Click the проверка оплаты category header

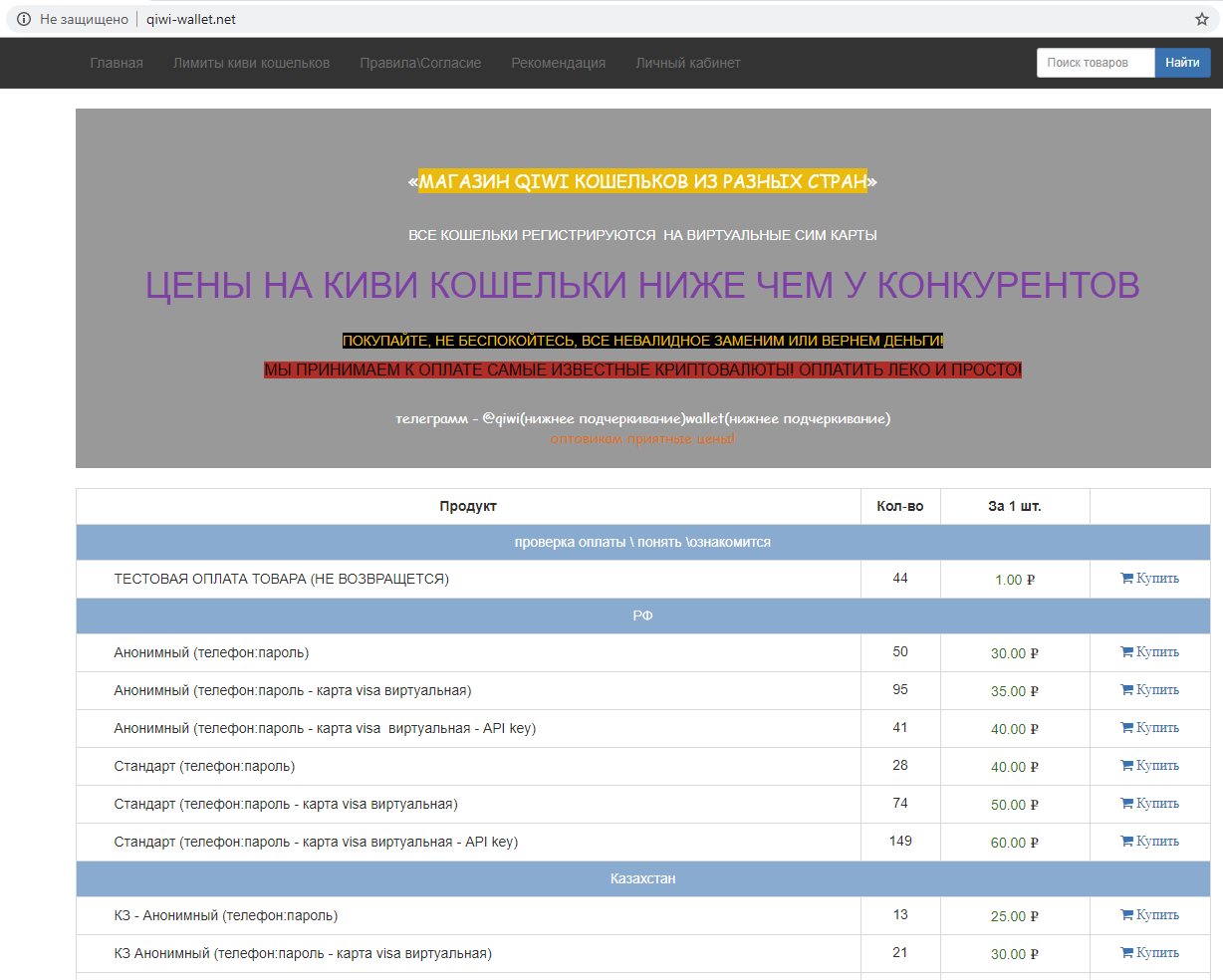643,543
